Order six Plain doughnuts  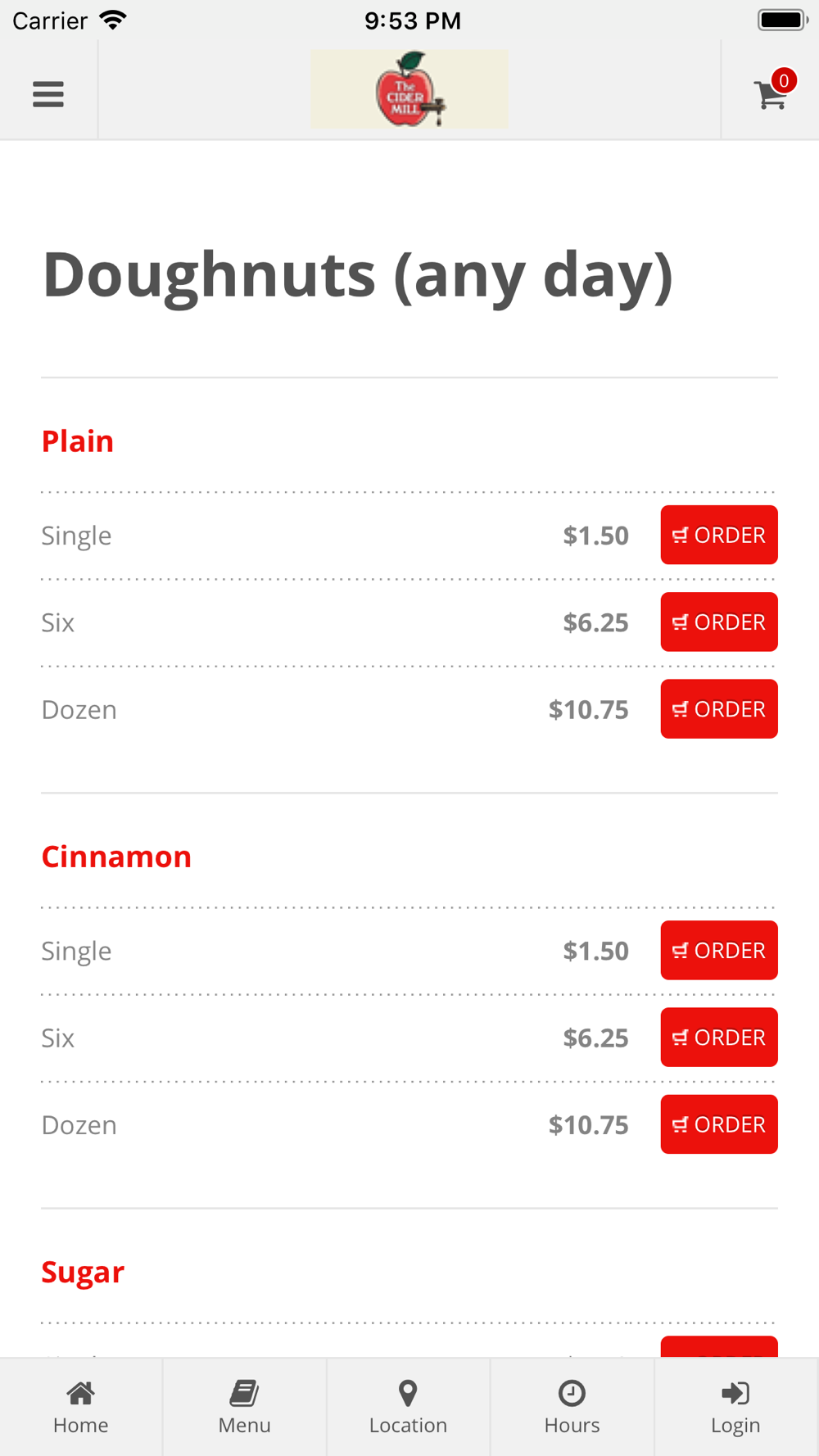pyautogui.click(x=719, y=622)
